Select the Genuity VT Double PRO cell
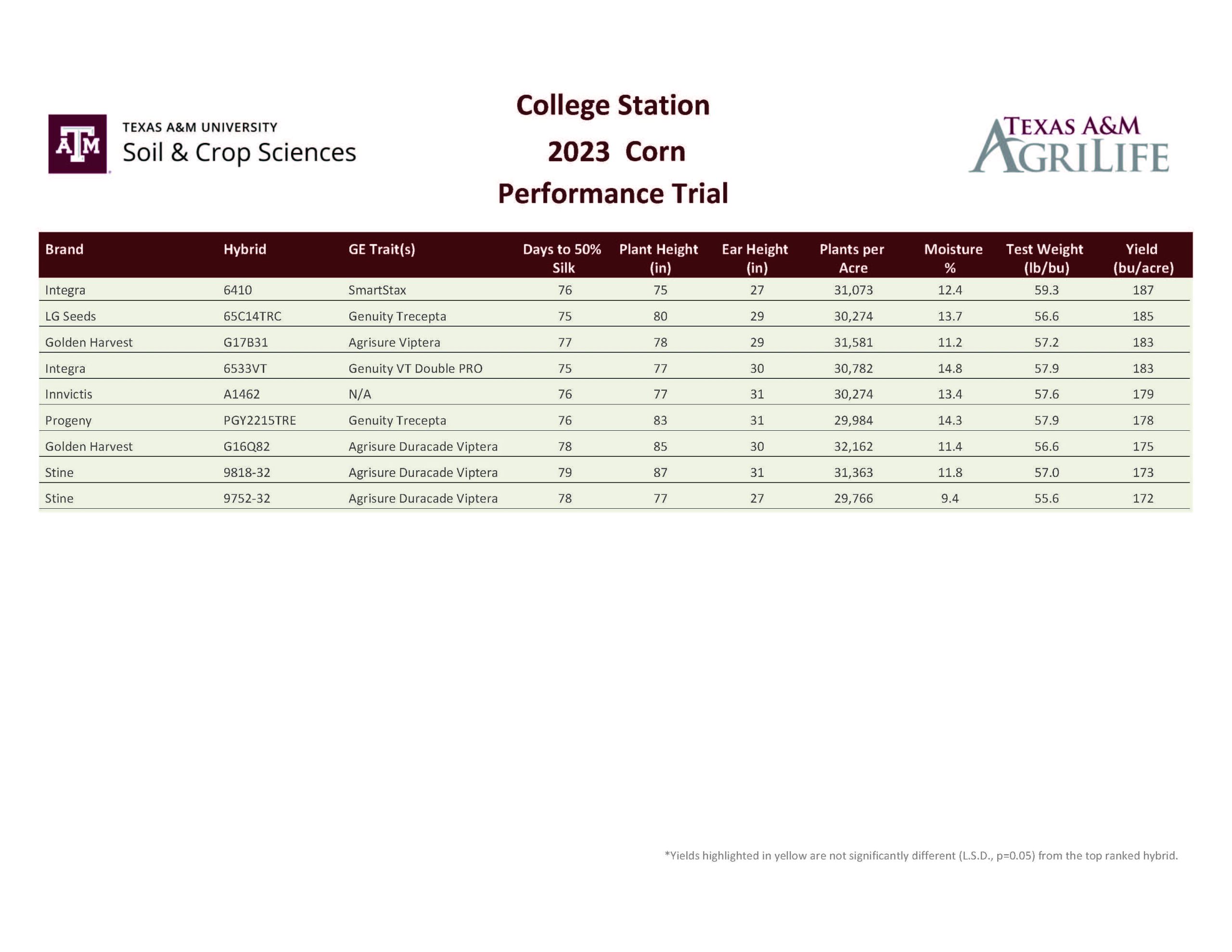This screenshot has width=1232, height=952. click(x=415, y=369)
